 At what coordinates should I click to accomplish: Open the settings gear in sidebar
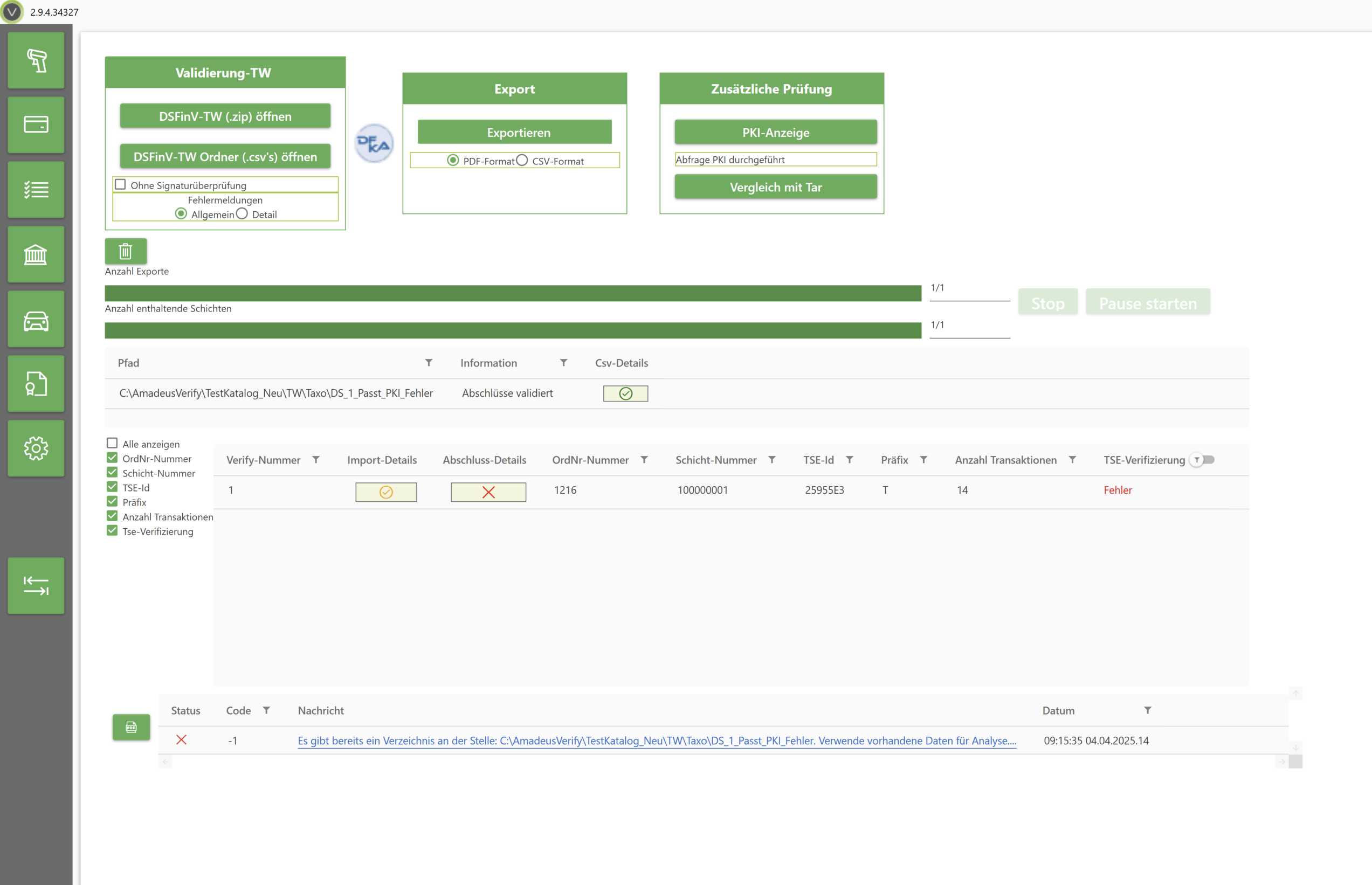pos(36,448)
